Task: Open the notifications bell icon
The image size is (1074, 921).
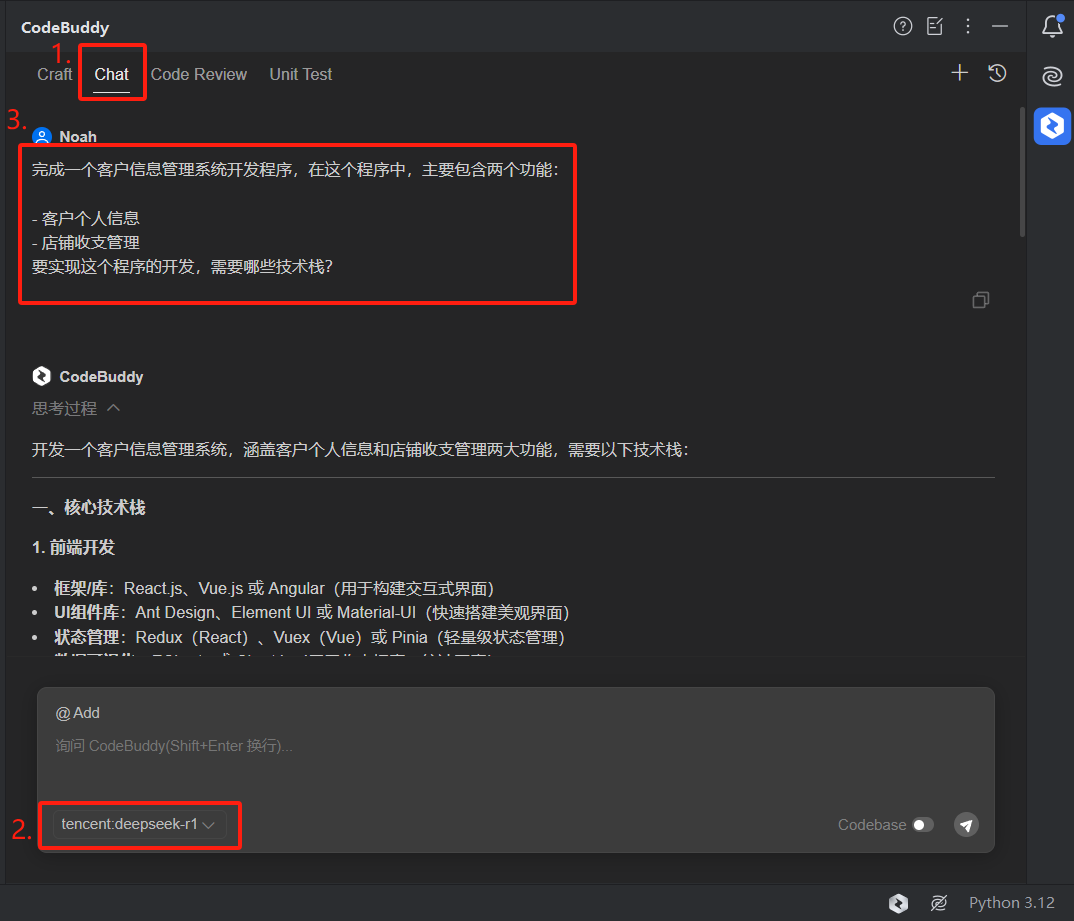Action: [x=1052, y=26]
